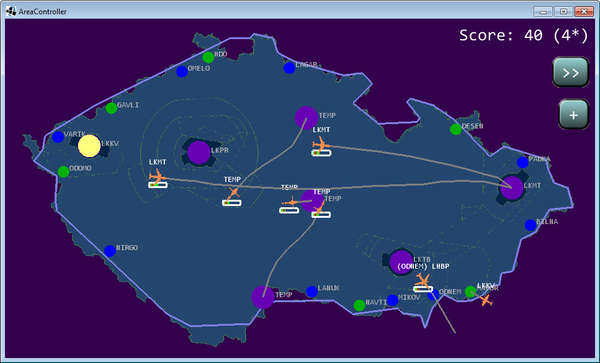This screenshot has height=363, width=600.
Task: Select the aircraft labeled LKMT near LKPR
Action: pyautogui.click(x=157, y=176)
